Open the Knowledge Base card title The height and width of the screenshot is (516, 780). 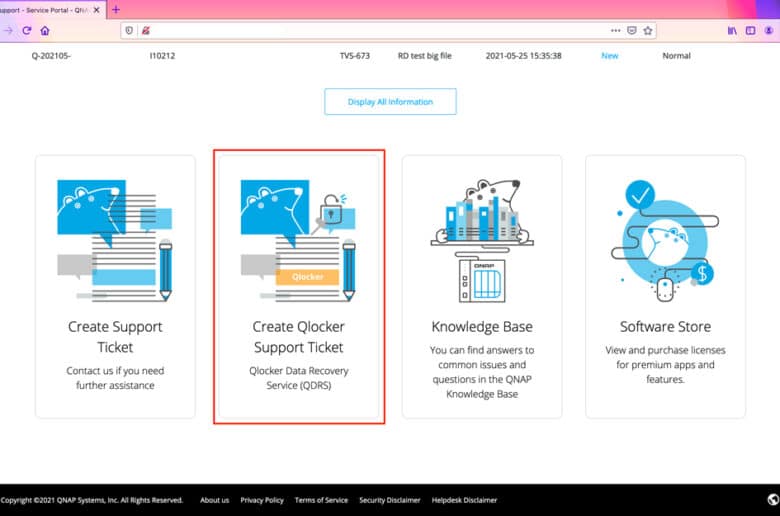pos(482,326)
